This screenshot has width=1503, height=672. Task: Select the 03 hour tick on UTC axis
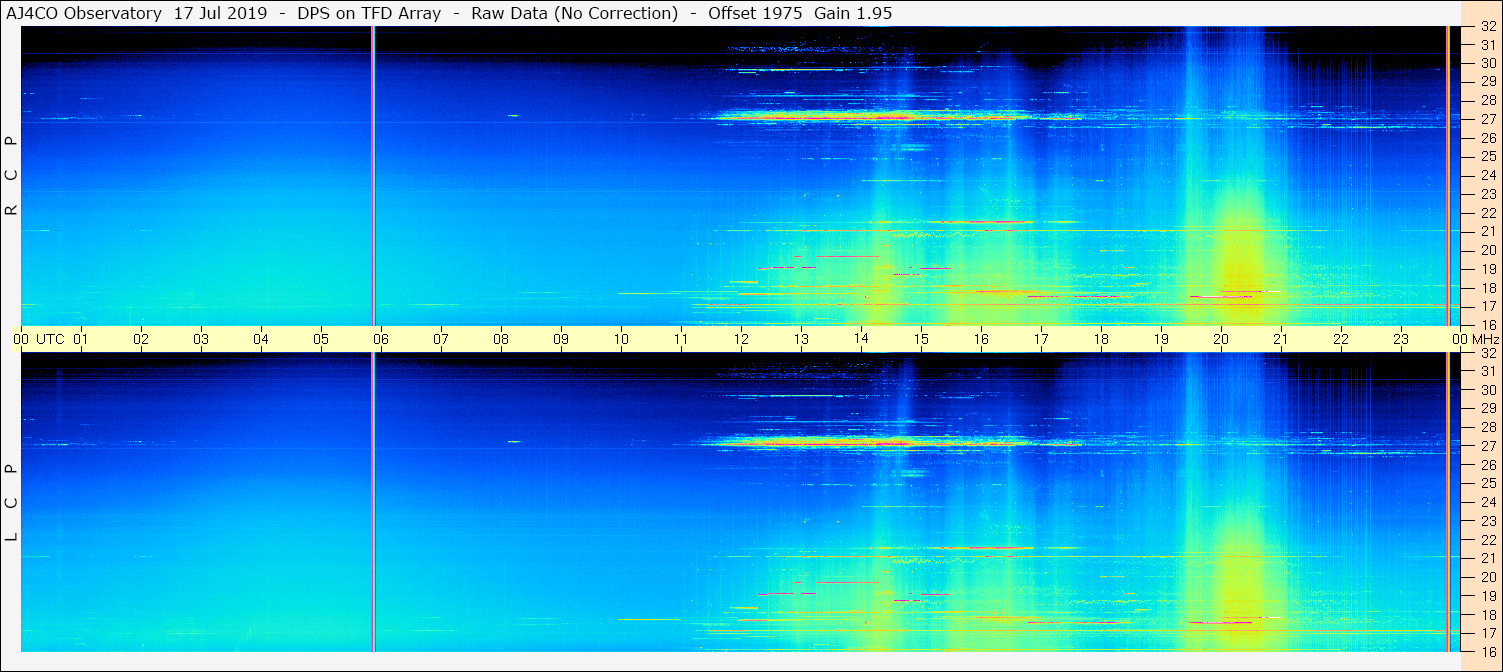[x=201, y=339]
